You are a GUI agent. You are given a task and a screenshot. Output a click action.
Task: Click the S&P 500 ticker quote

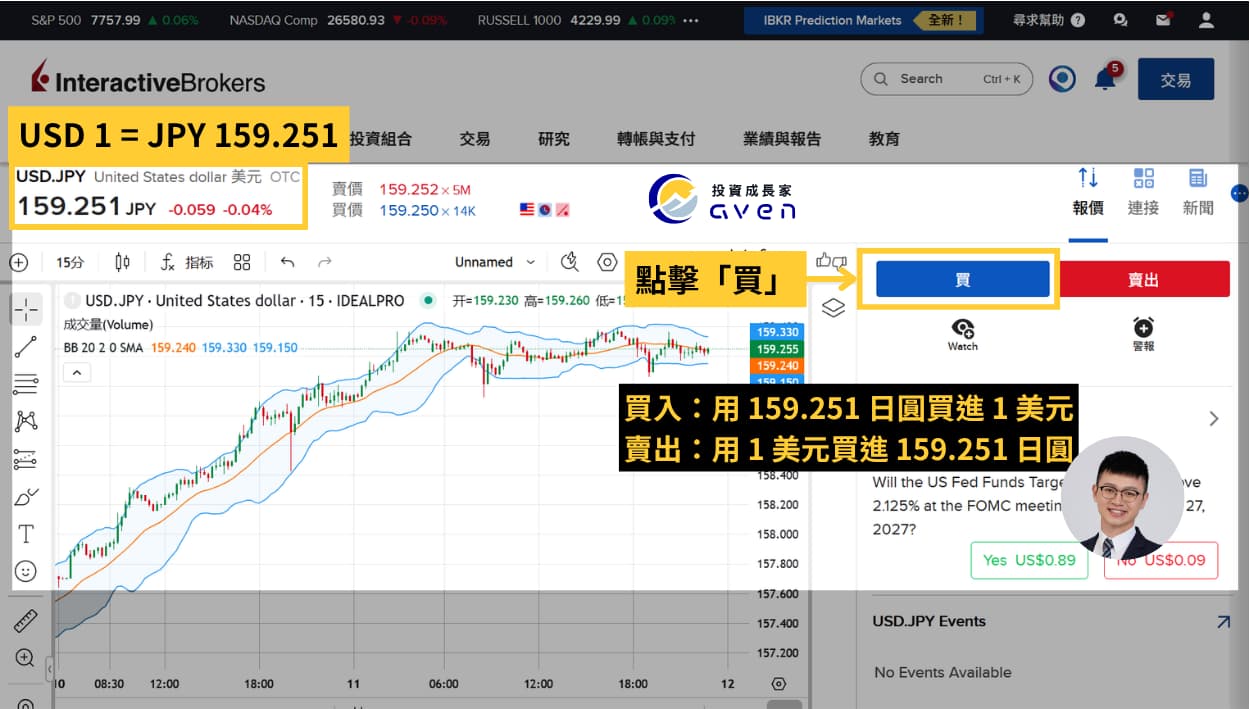(x=115, y=20)
